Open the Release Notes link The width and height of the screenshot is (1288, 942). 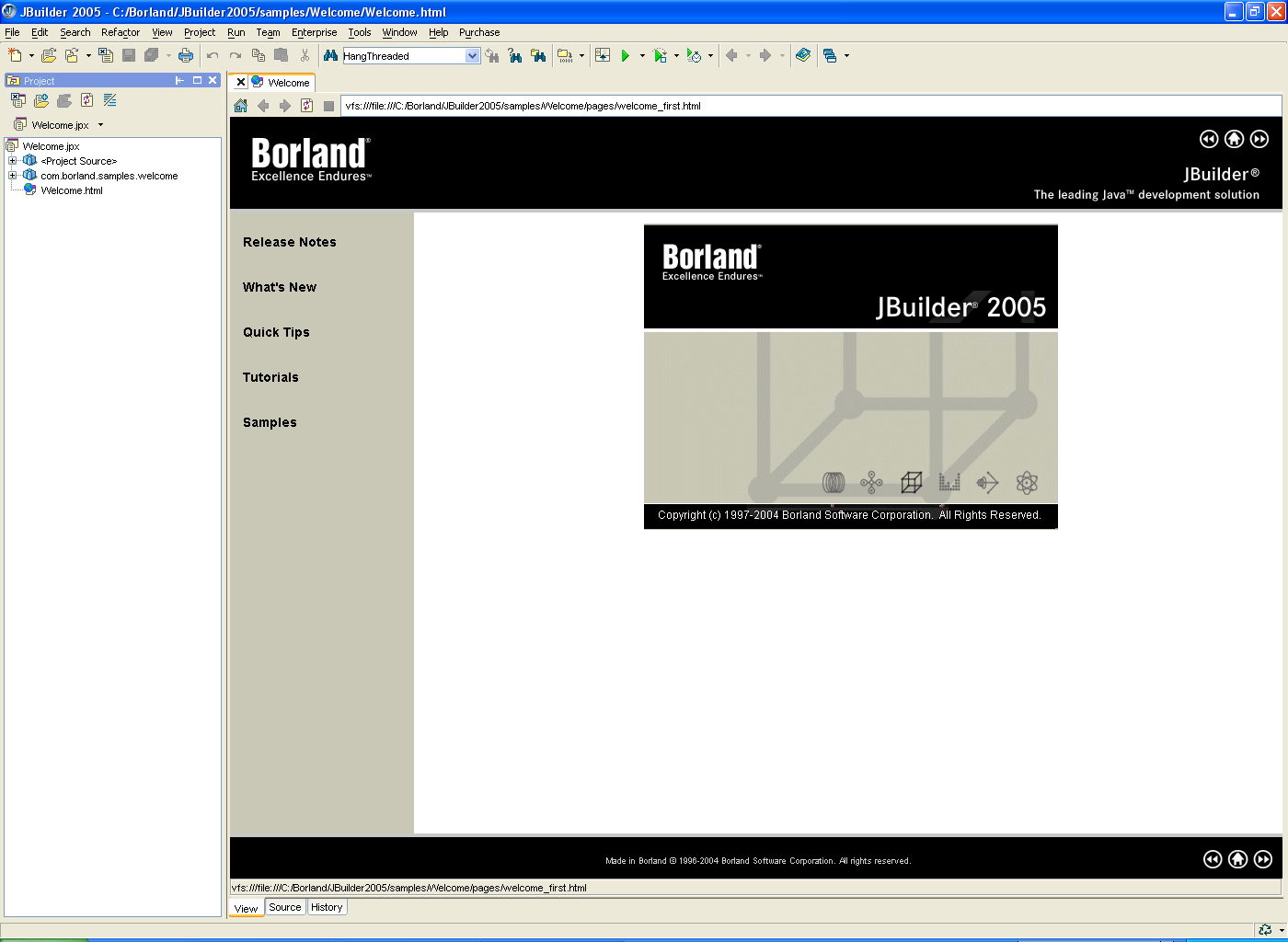(290, 242)
